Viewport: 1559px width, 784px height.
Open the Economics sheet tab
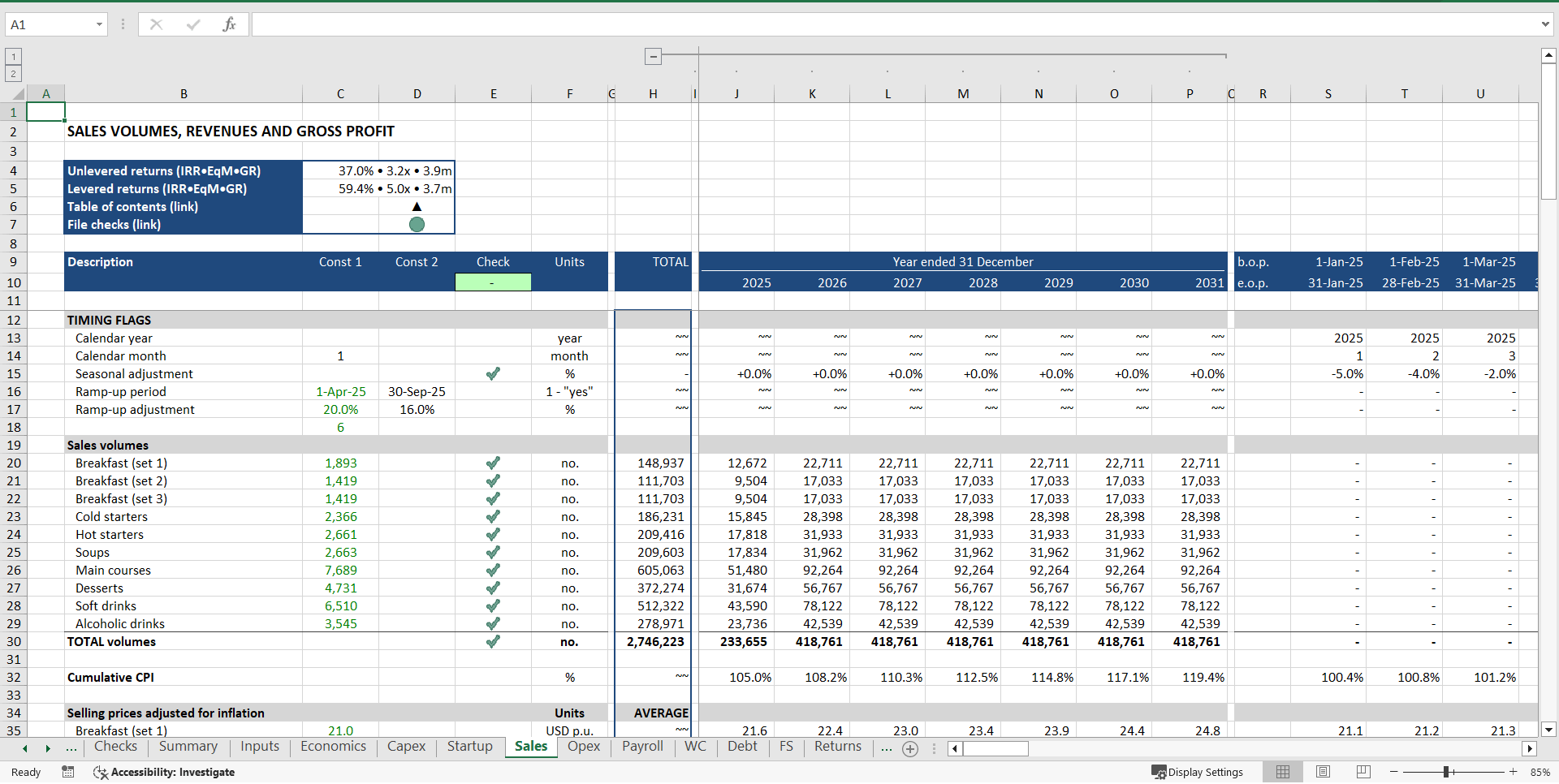pos(333,747)
